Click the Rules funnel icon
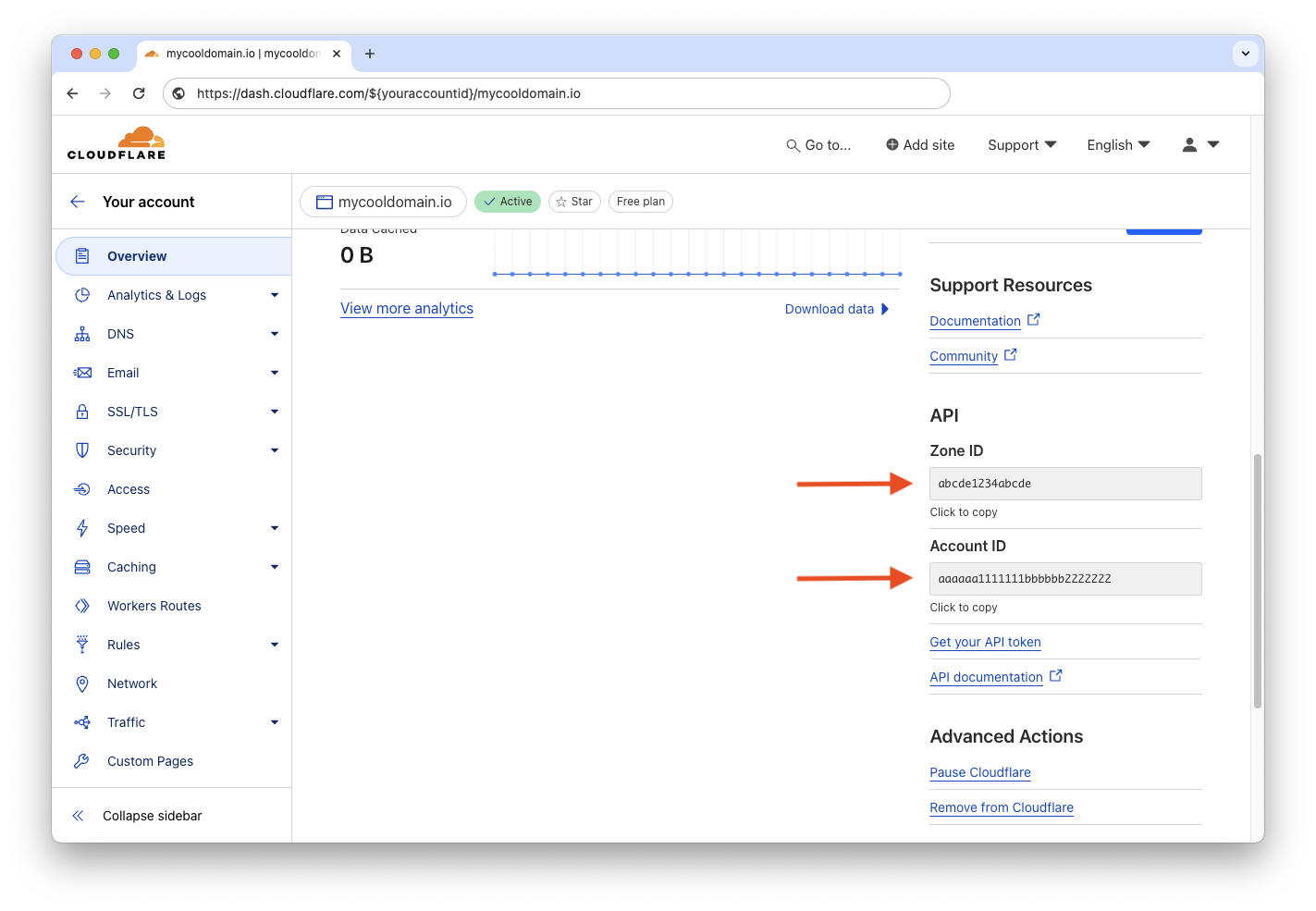The width and height of the screenshot is (1316, 911). 82,645
